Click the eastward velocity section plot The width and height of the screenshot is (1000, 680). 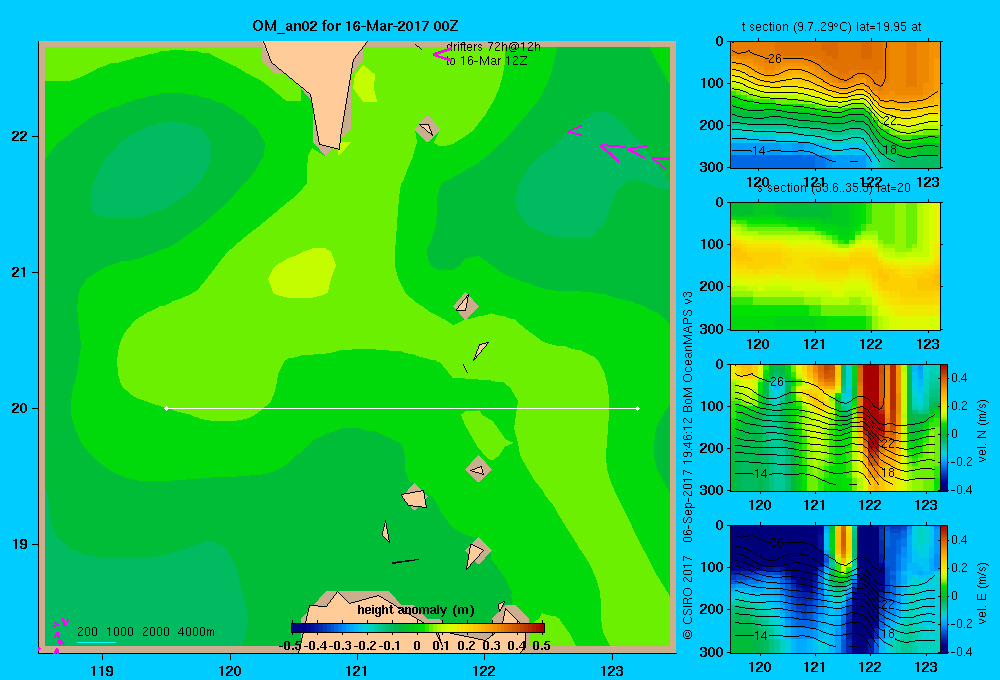click(835, 589)
